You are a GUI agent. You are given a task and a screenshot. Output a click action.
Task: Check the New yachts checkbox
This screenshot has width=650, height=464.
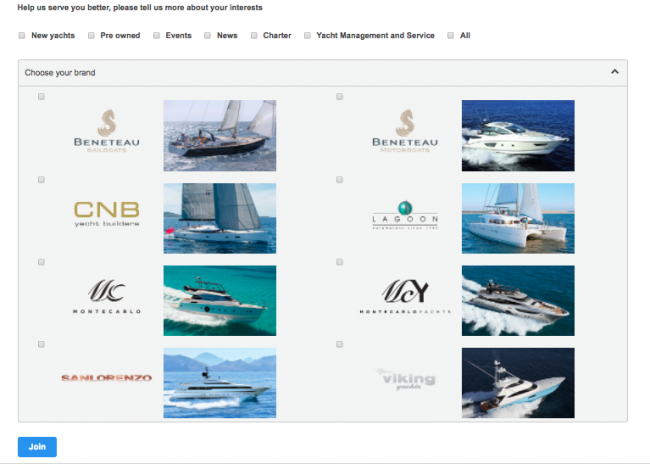coord(22,36)
